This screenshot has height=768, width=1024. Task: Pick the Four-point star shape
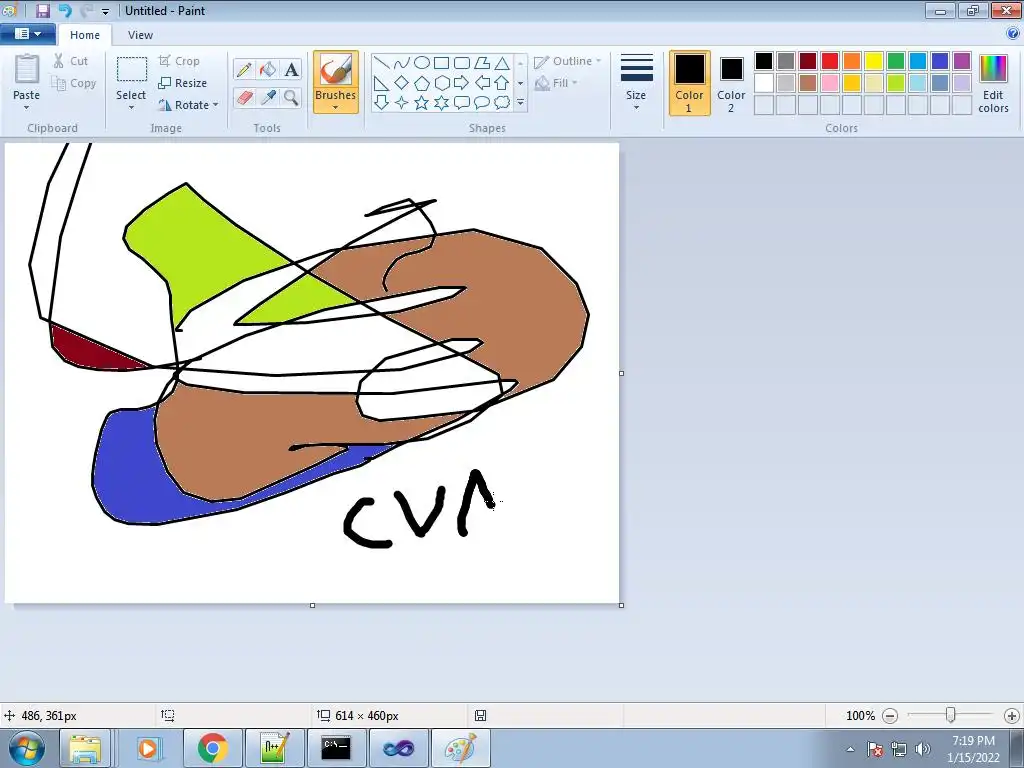[x=402, y=103]
